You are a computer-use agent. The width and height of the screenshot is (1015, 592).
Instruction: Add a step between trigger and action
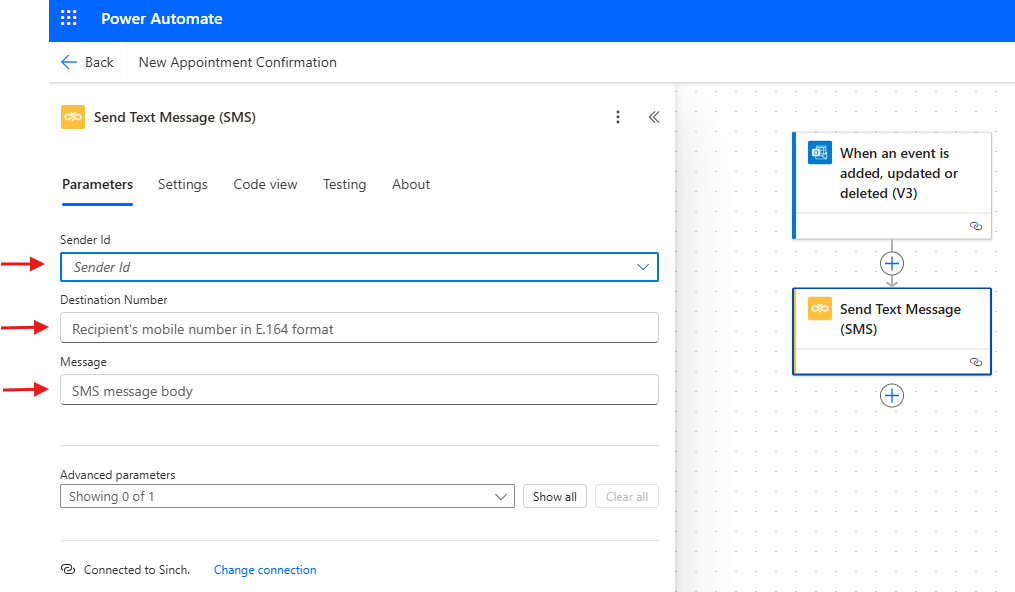[x=892, y=263]
